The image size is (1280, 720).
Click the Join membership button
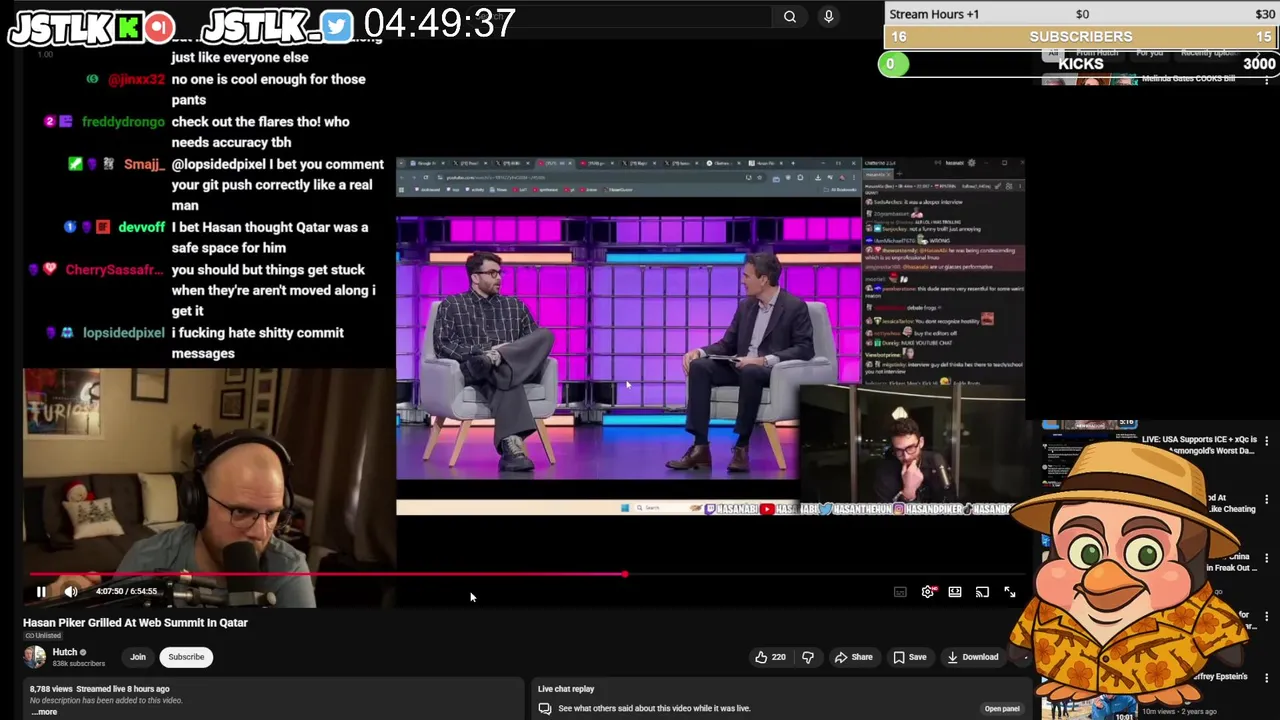pos(138,657)
